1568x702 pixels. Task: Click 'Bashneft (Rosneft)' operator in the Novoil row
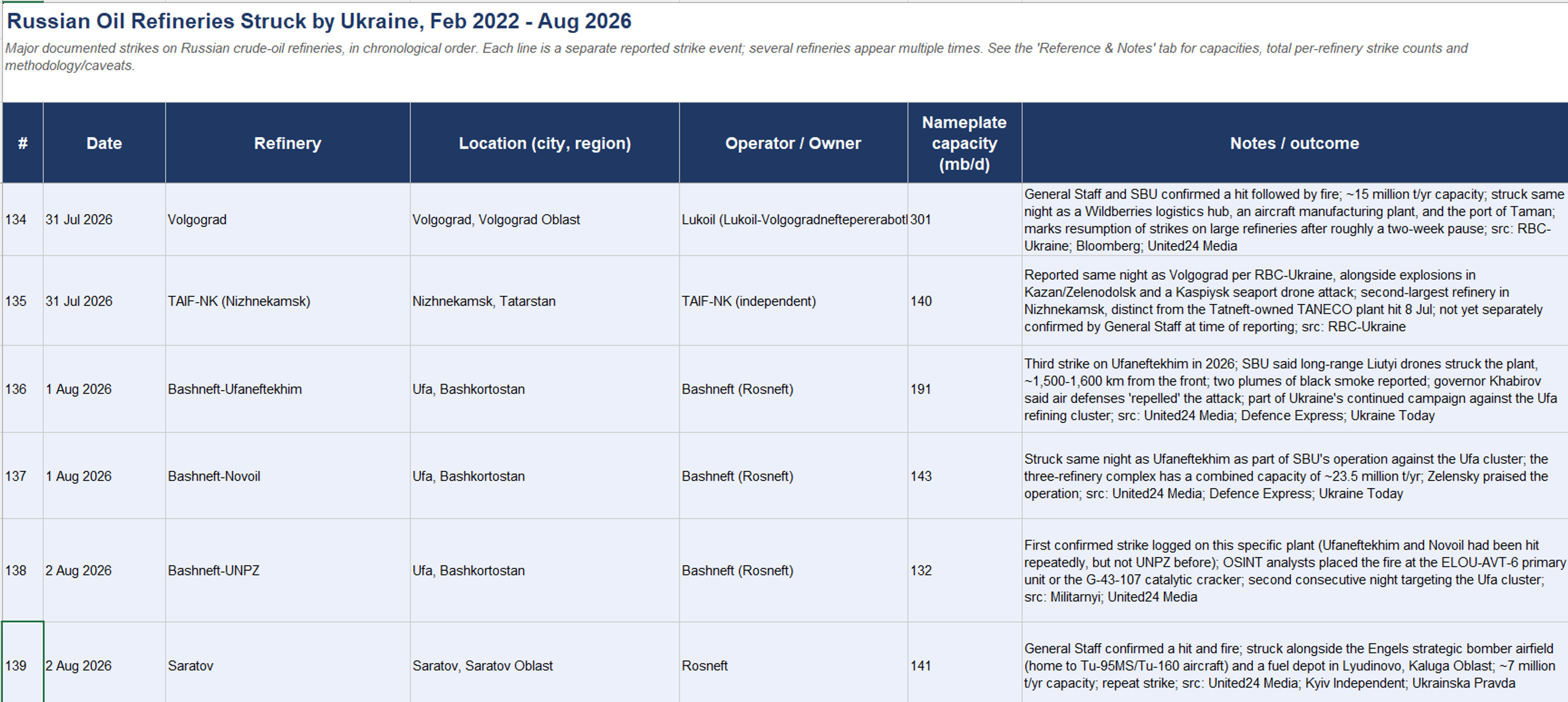pyautogui.click(x=793, y=476)
